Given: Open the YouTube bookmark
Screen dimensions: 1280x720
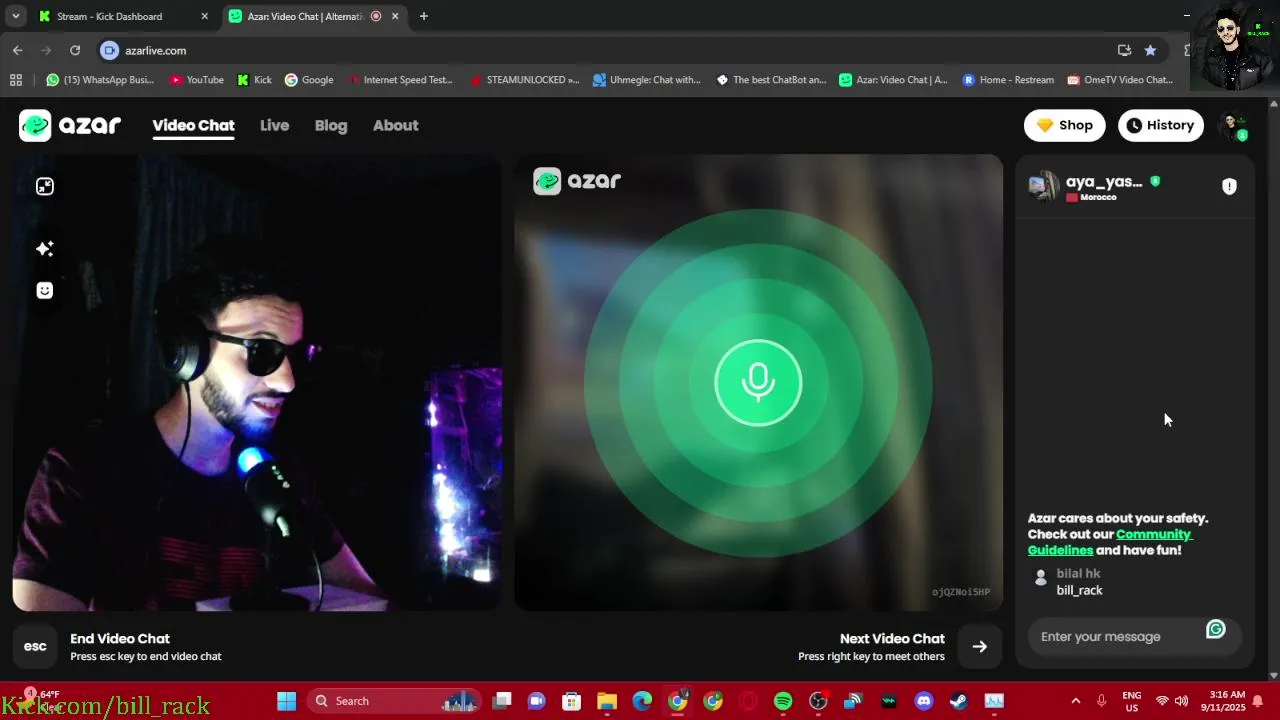Looking at the screenshot, I should coord(196,80).
